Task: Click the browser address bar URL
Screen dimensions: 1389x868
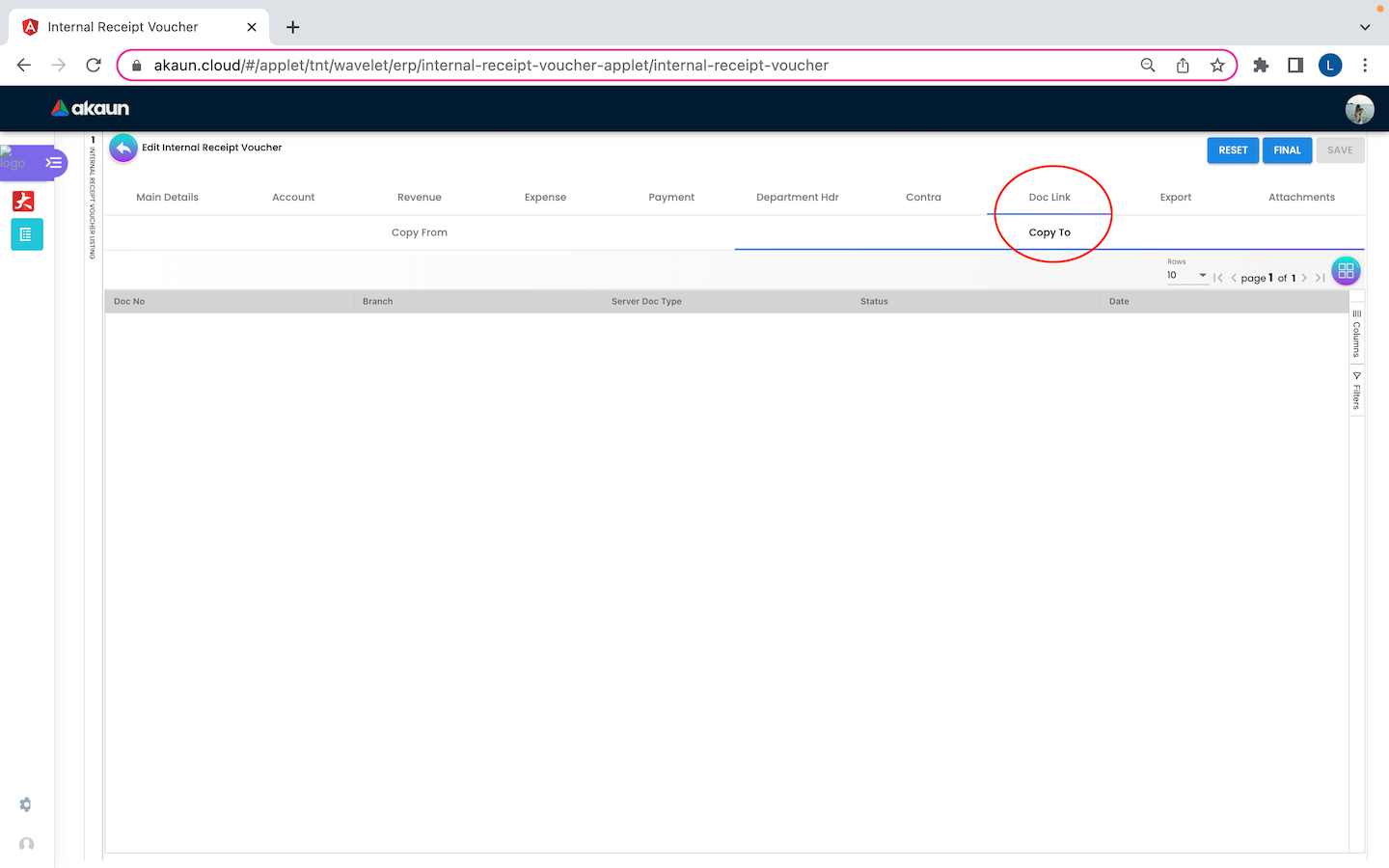Action: 491,66
